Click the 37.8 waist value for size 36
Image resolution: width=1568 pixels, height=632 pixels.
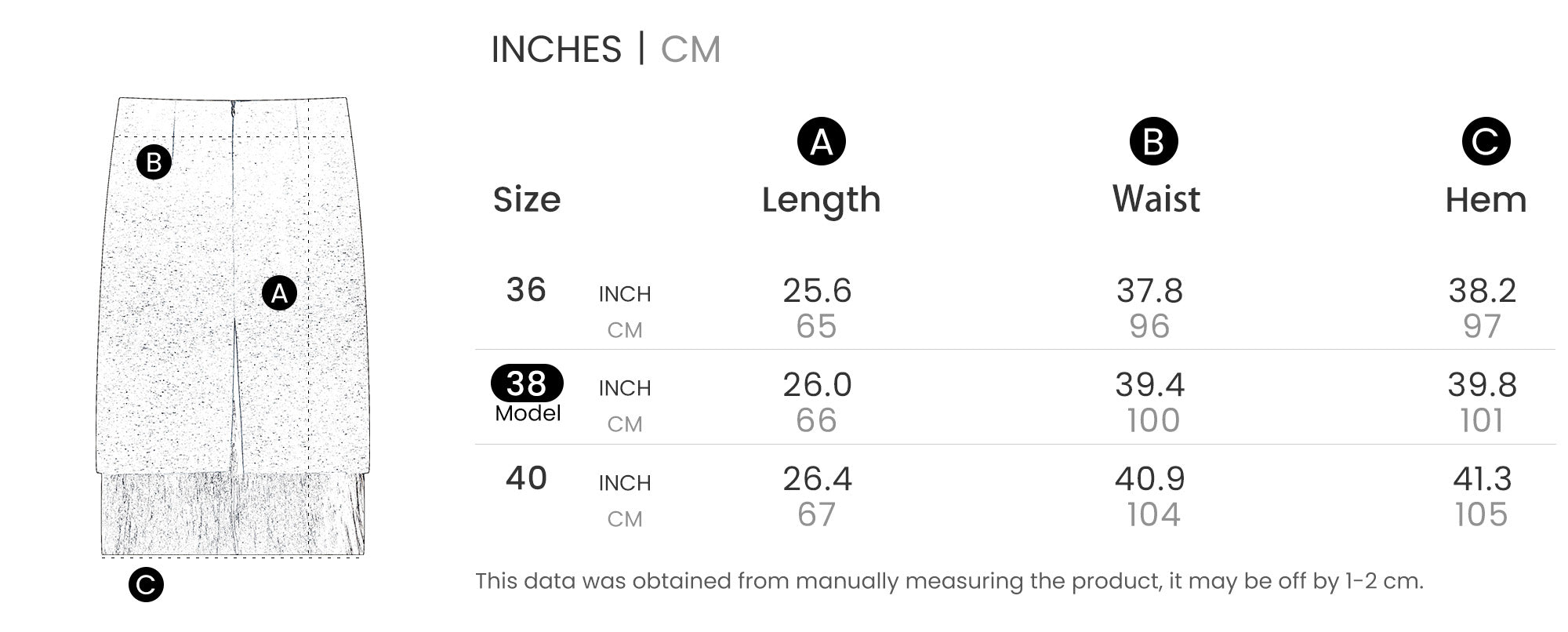coord(1149,291)
